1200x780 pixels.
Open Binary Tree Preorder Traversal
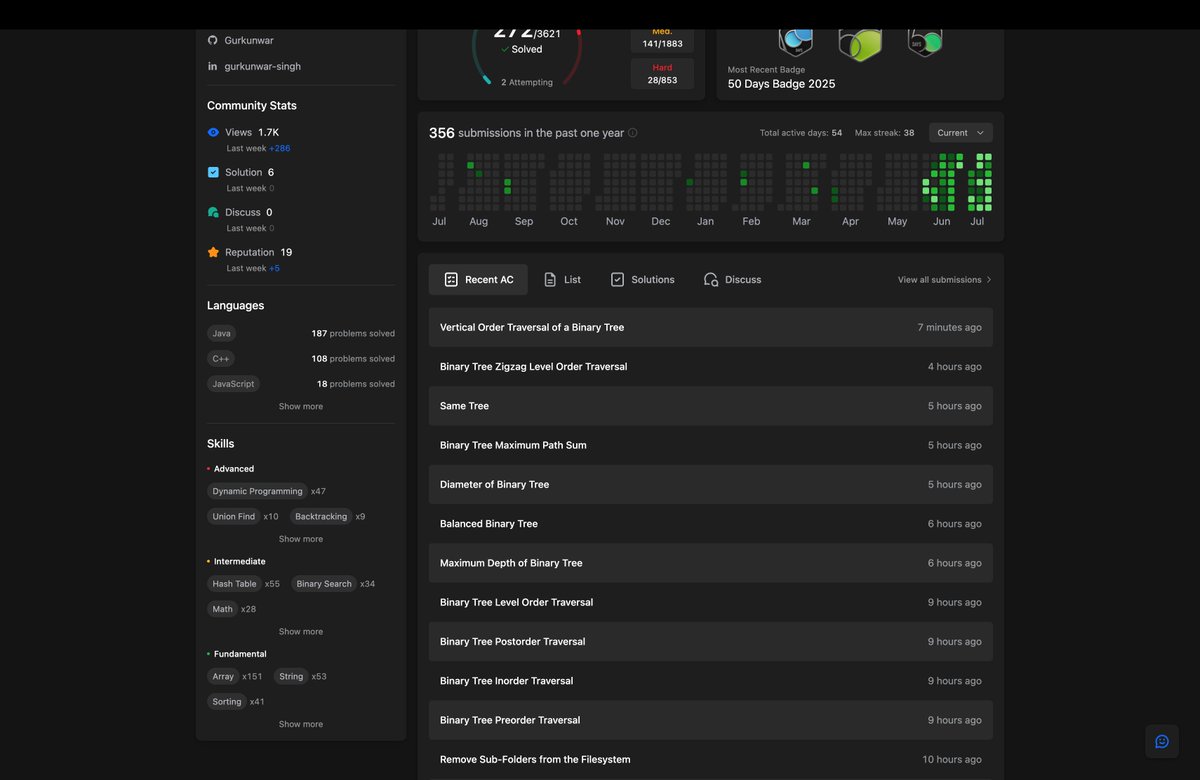711,720
